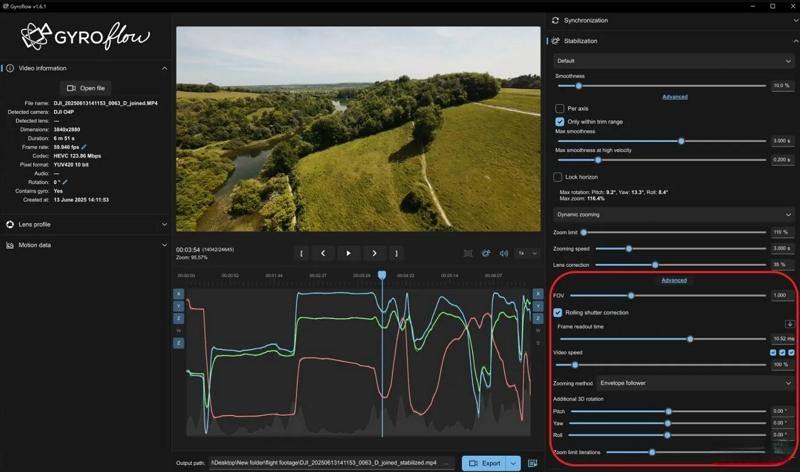Screen dimensions: 800x472
Task: Enable the Per axis checkbox
Action: click(560, 108)
